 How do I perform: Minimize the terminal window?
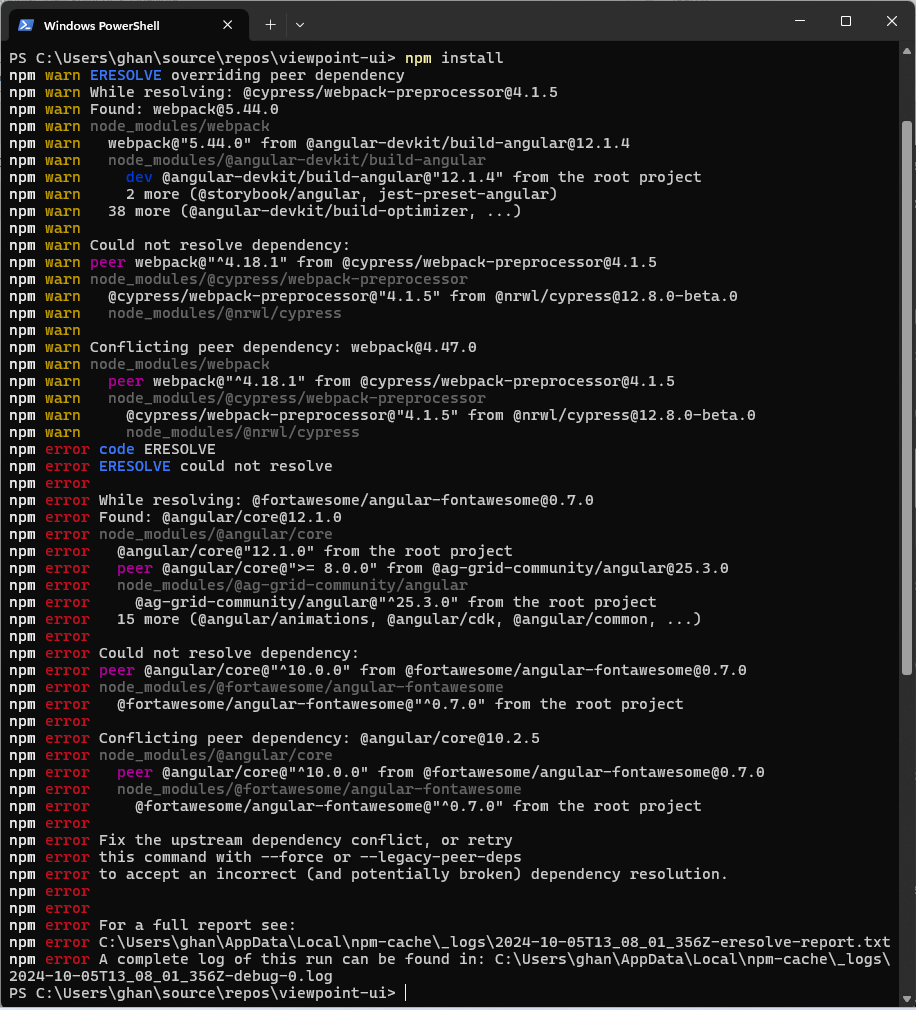point(800,21)
